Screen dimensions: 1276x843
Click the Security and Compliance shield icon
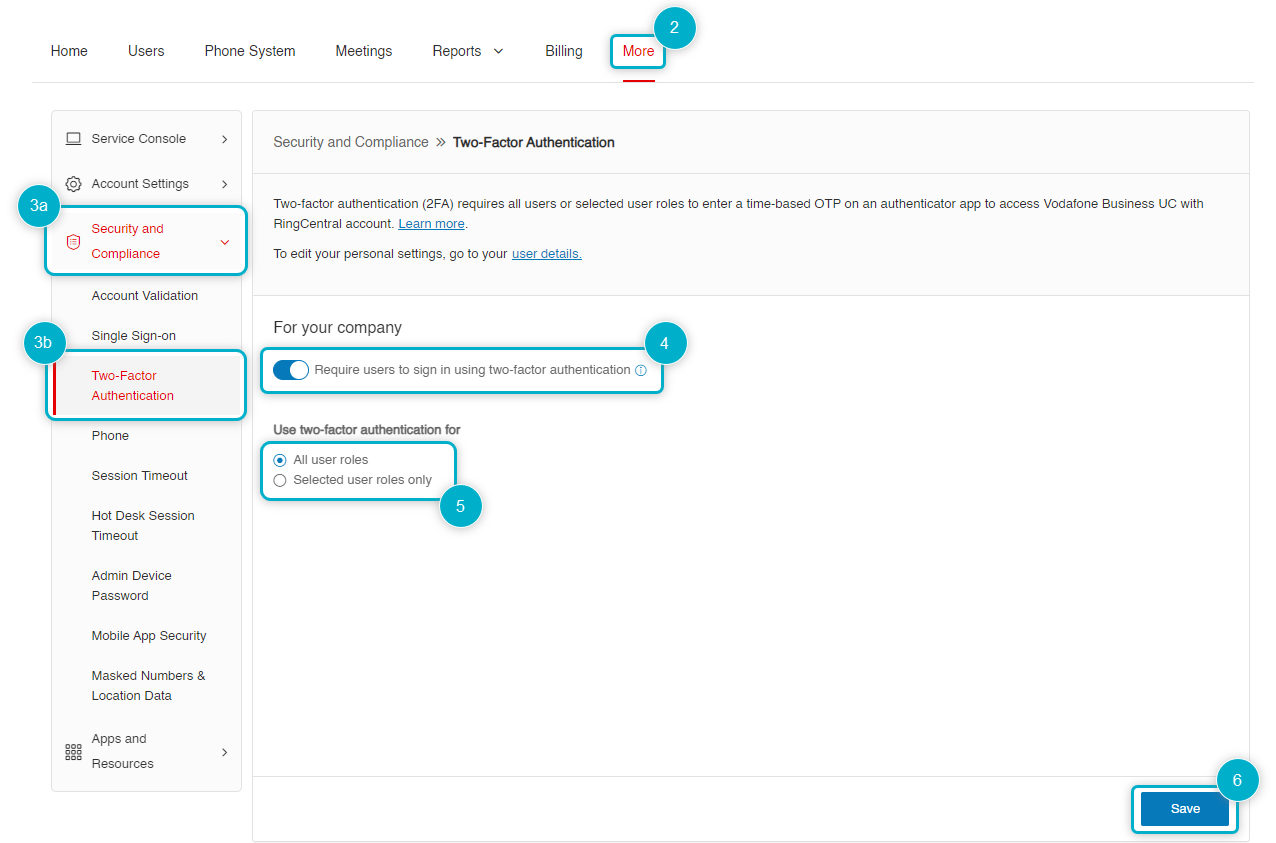(x=73, y=242)
